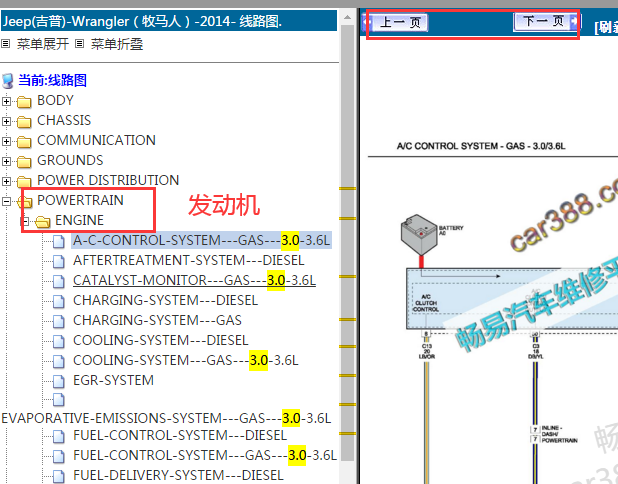Click the 上一页 previous page button

coord(399,22)
